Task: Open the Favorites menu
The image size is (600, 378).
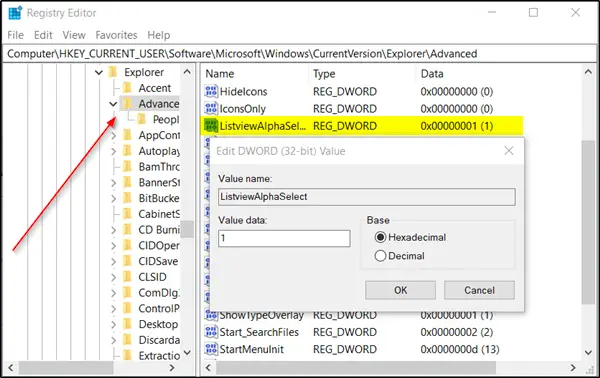Action: coord(116,35)
